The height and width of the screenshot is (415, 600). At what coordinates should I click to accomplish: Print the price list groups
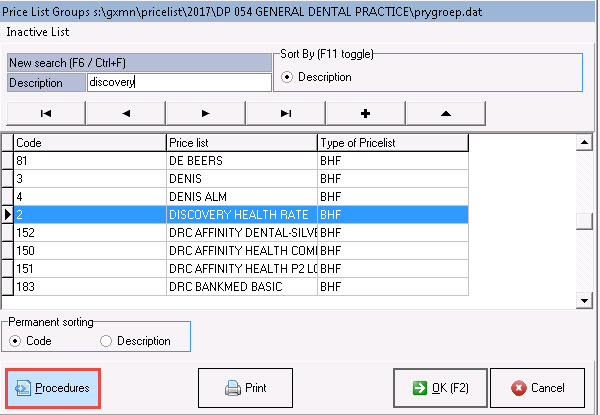(245, 387)
